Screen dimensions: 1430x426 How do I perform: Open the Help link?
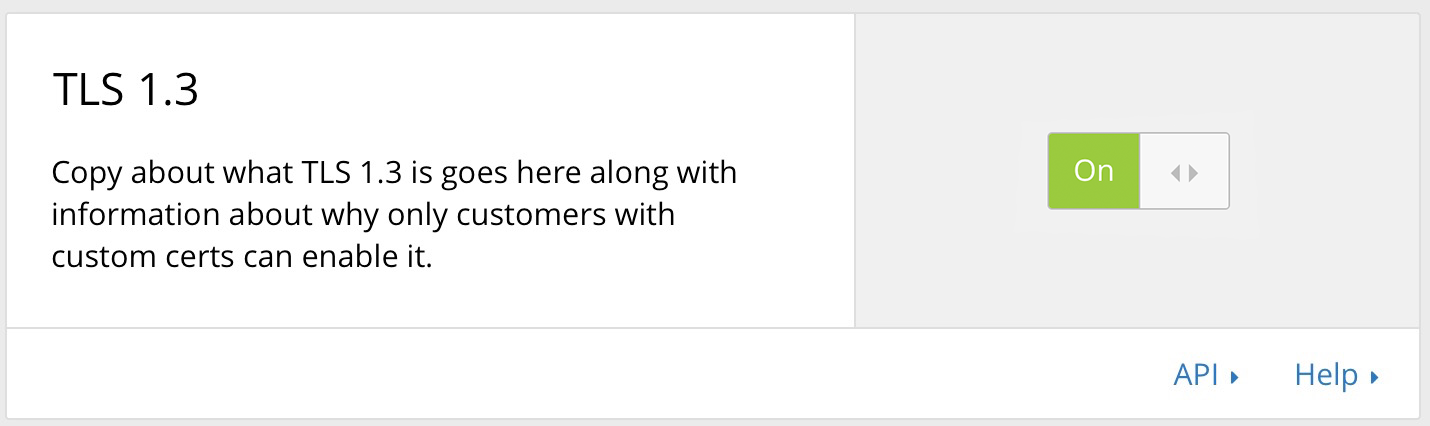coord(1326,375)
